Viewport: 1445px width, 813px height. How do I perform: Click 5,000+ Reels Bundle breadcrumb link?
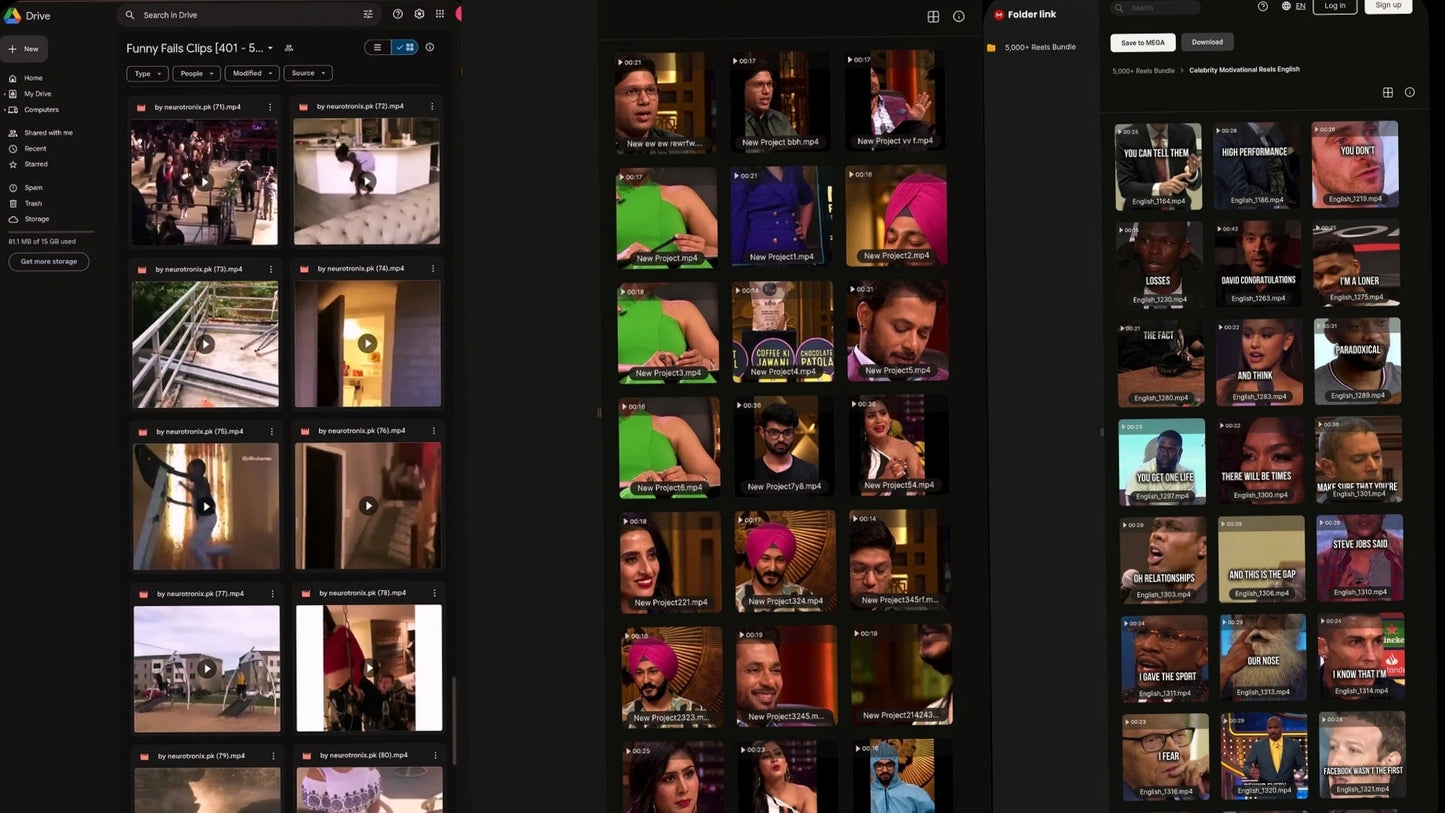click(1143, 71)
